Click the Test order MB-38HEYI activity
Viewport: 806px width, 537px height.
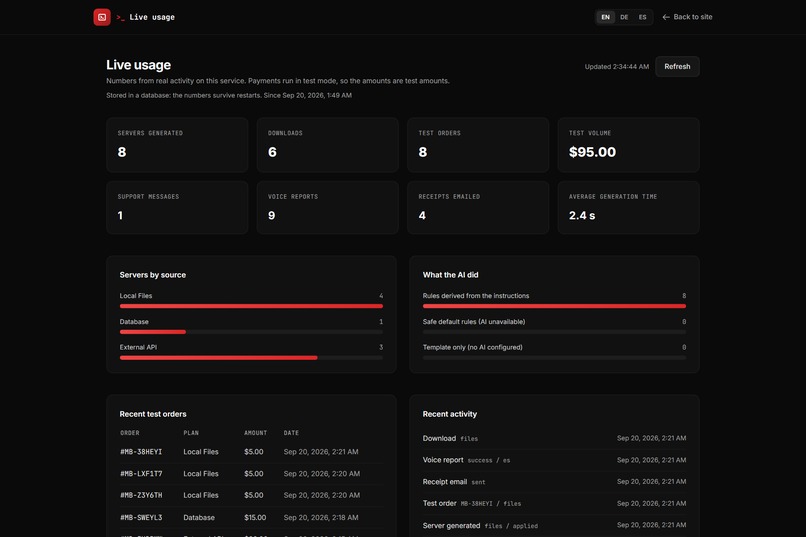coord(554,503)
